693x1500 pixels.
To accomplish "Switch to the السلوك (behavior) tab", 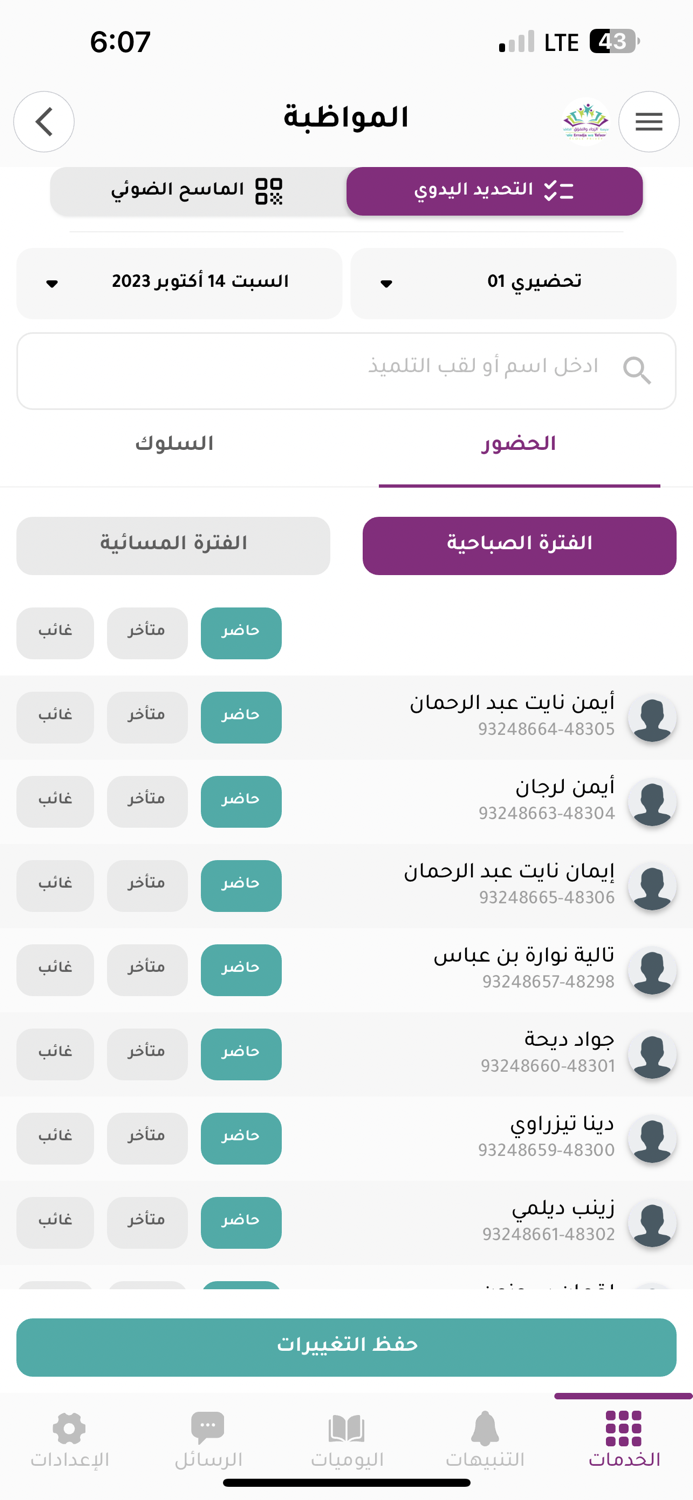I will [x=174, y=444].
